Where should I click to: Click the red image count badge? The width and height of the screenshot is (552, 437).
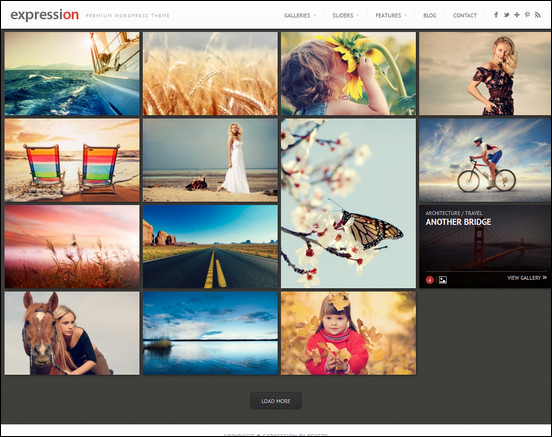(429, 280)
